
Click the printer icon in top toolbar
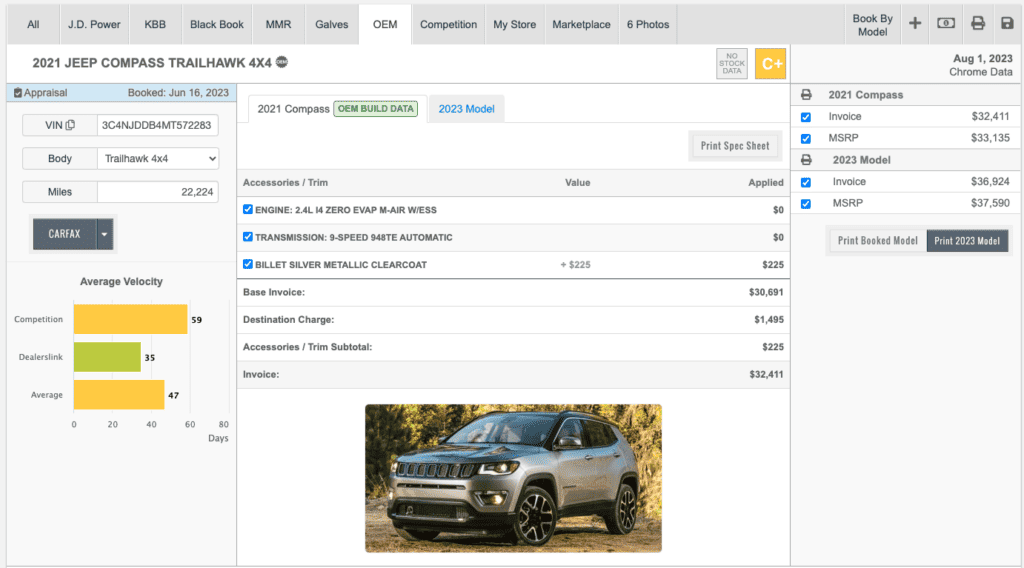(978, 24)
